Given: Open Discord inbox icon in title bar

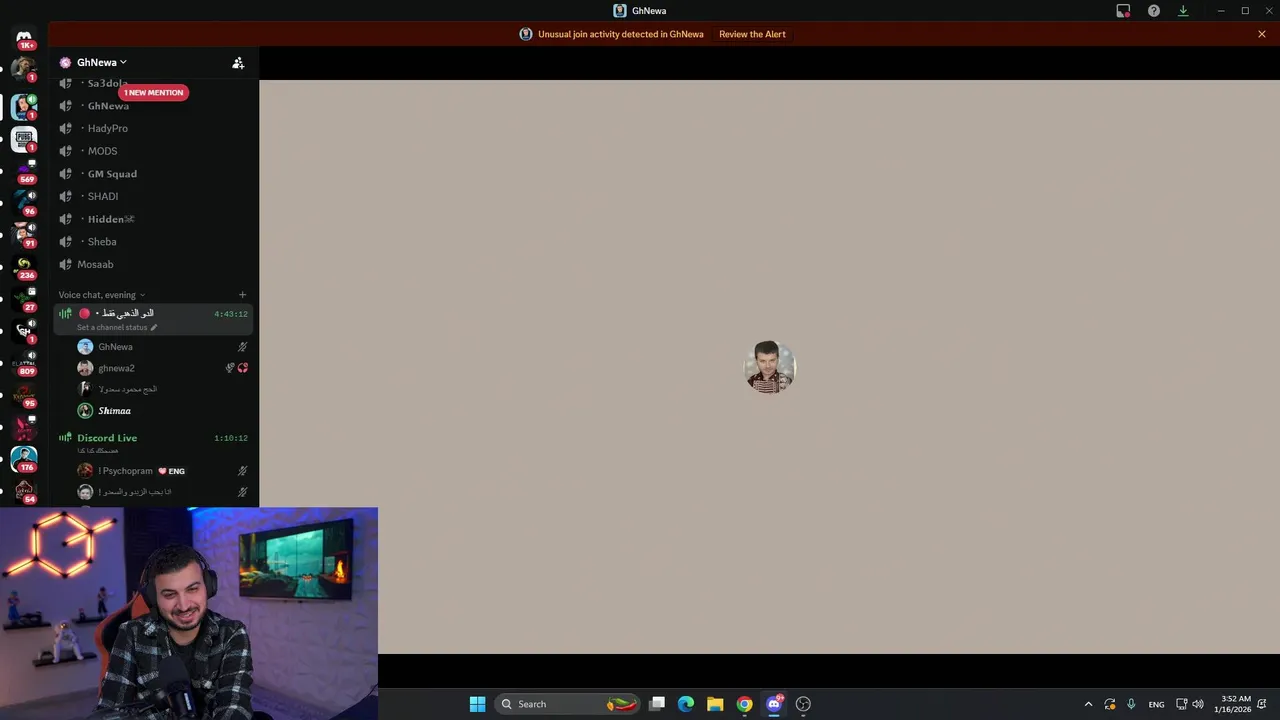Looking at the screenshot, I should pyautogui.click(x=1123, y=11).
